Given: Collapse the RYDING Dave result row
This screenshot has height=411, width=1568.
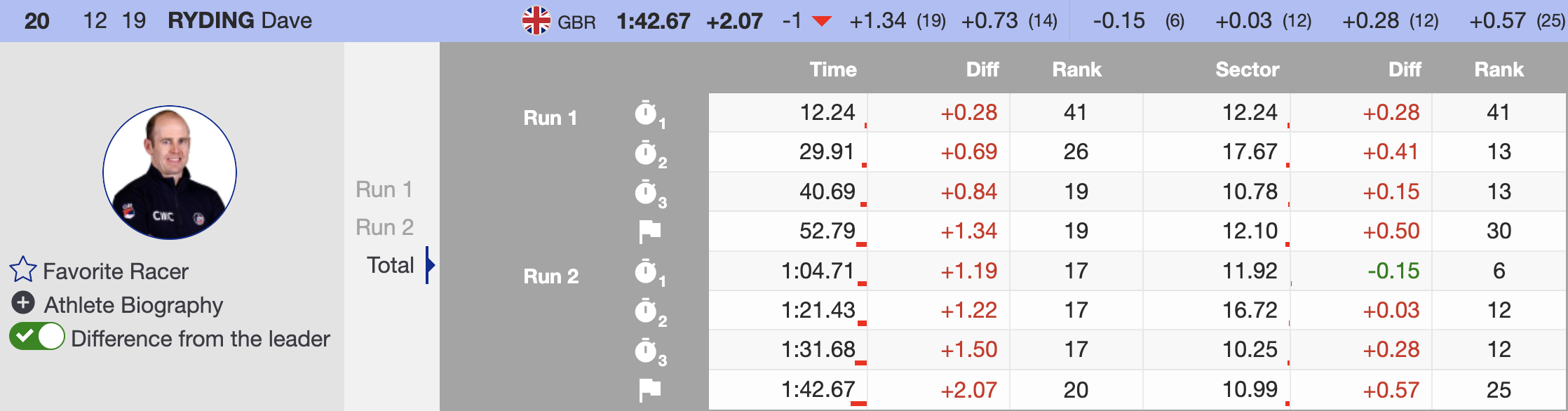Looking at the screenshot, I should tap(240, 20).
